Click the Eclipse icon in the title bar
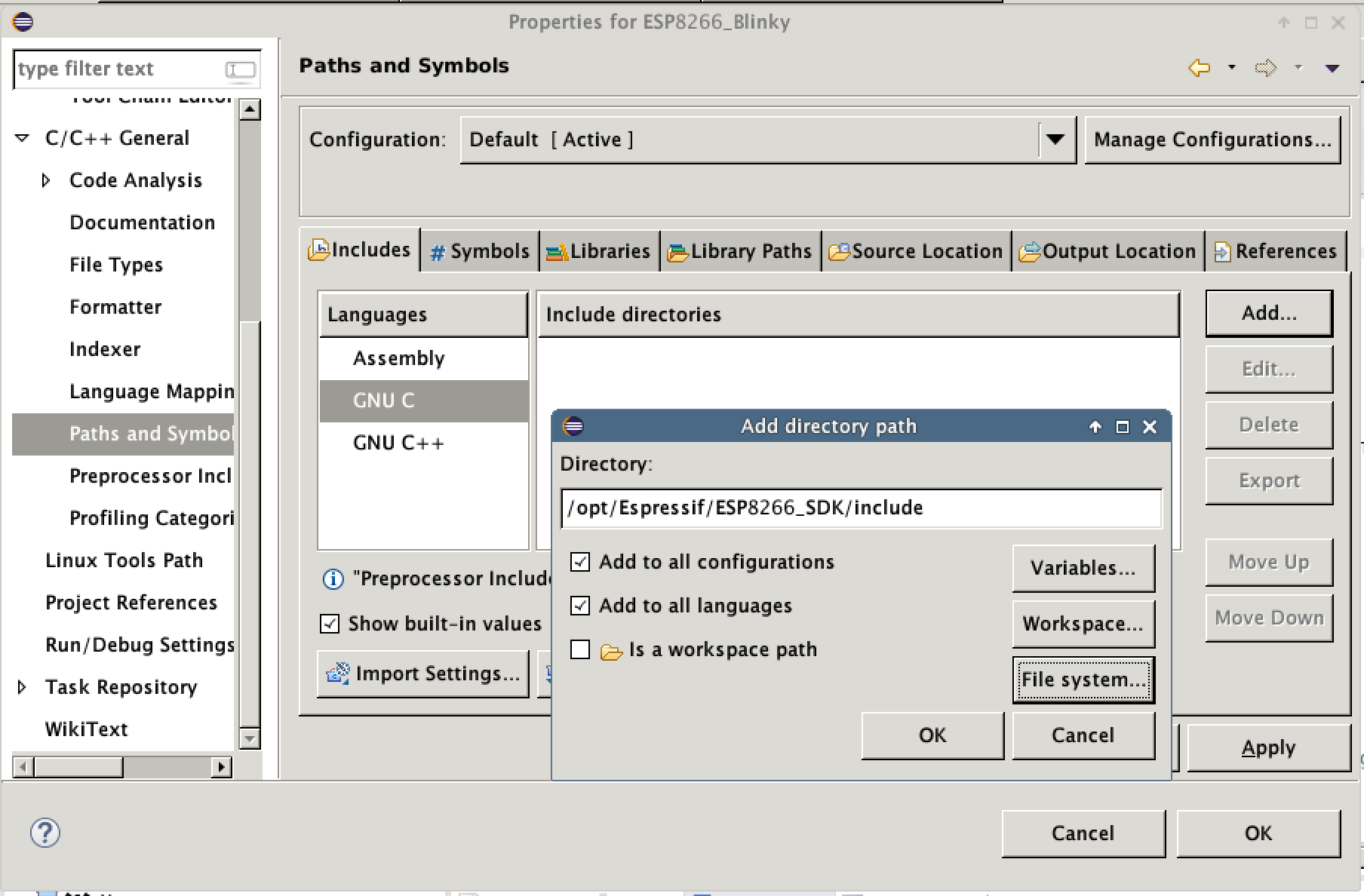The image size is (1364, 896). pos(23,21)
